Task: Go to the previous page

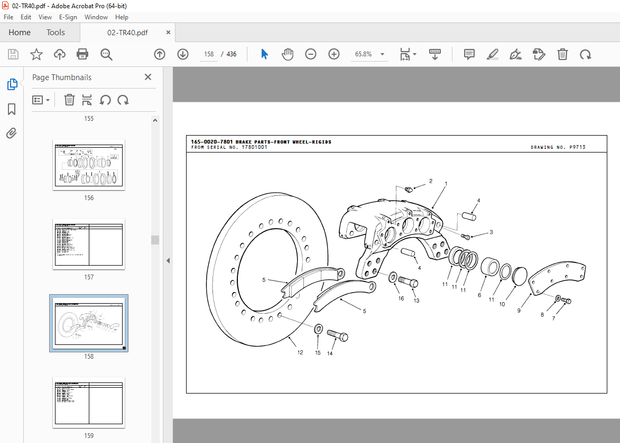Action: click(159, 54)
